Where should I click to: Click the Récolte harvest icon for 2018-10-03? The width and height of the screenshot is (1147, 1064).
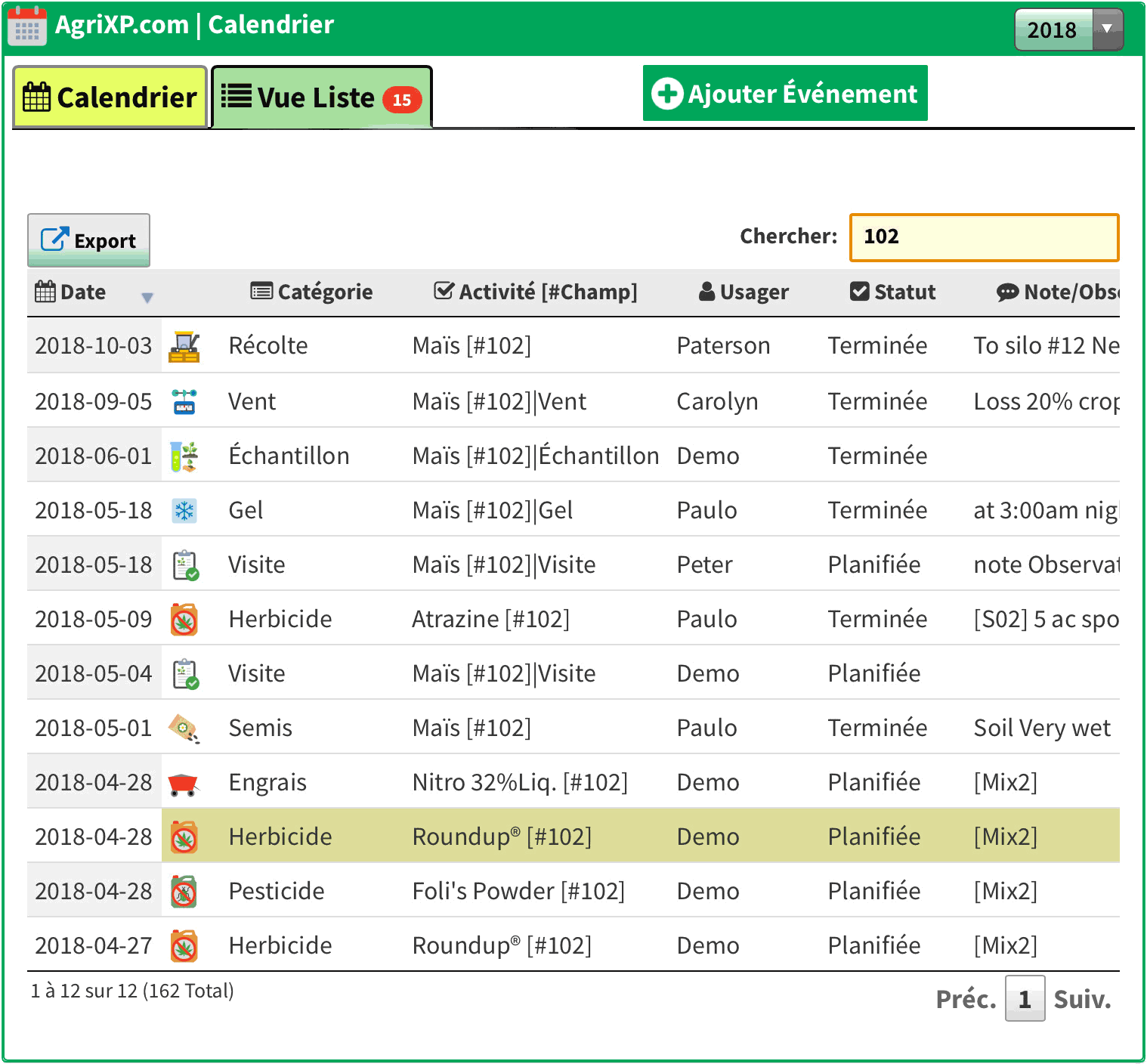(x=184, y=346)
